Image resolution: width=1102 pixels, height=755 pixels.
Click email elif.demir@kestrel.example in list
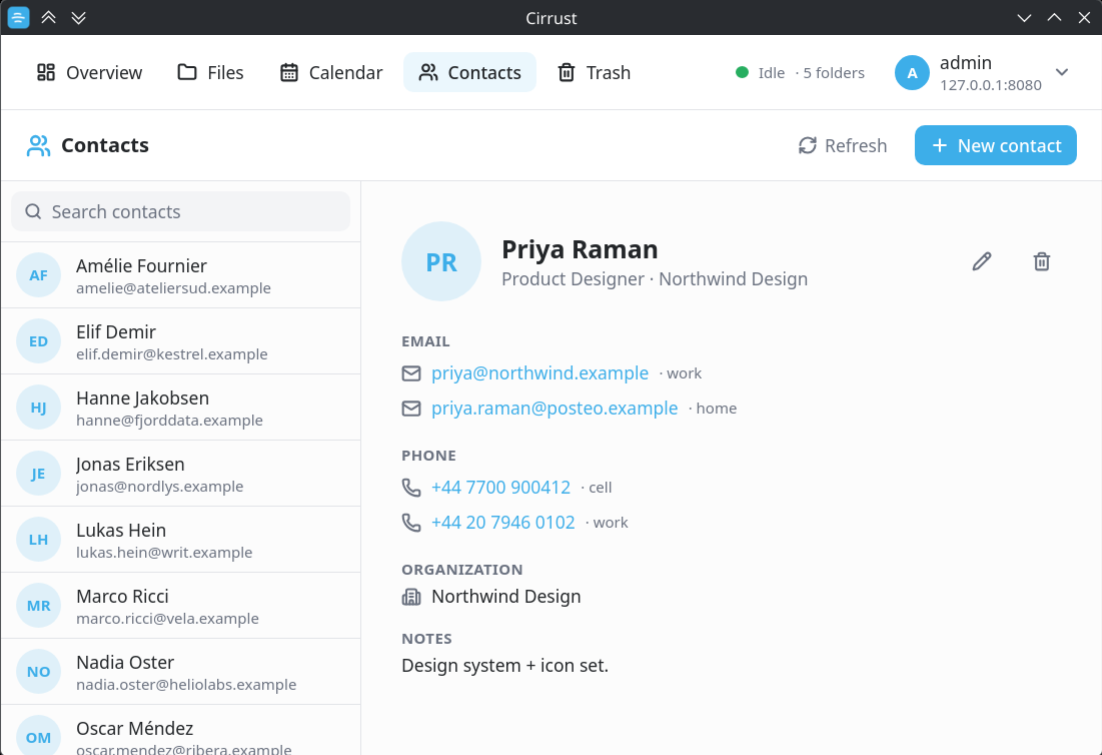[x=171, y=354]
